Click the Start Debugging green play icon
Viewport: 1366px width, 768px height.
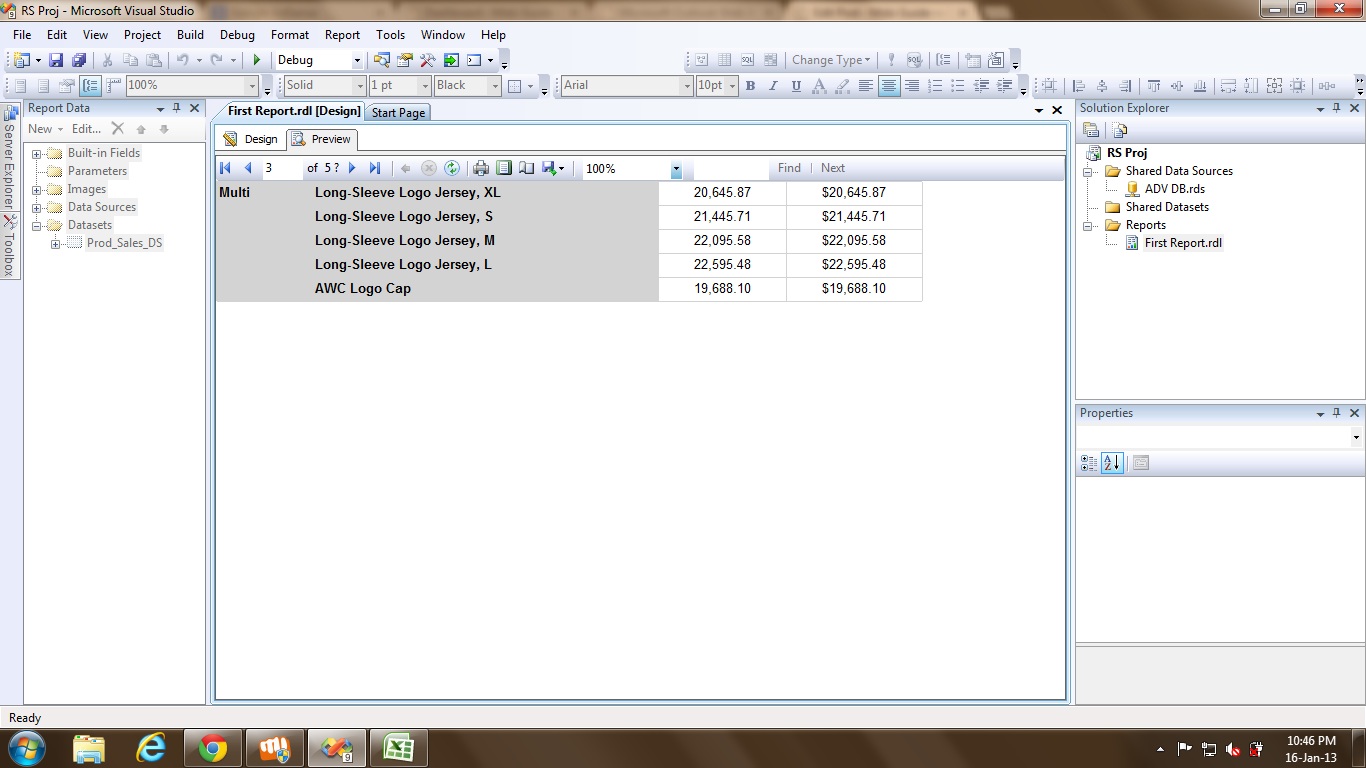tap(257, 60)
